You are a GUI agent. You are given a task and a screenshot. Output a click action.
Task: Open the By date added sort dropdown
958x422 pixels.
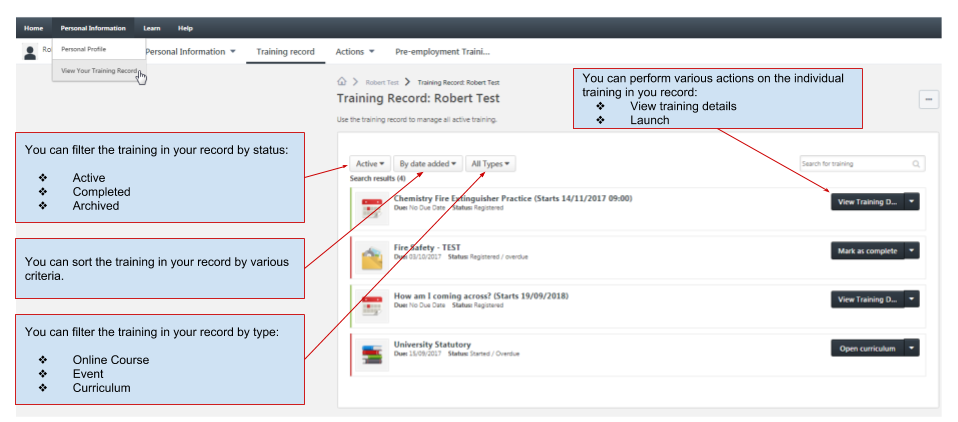point(428,163)
